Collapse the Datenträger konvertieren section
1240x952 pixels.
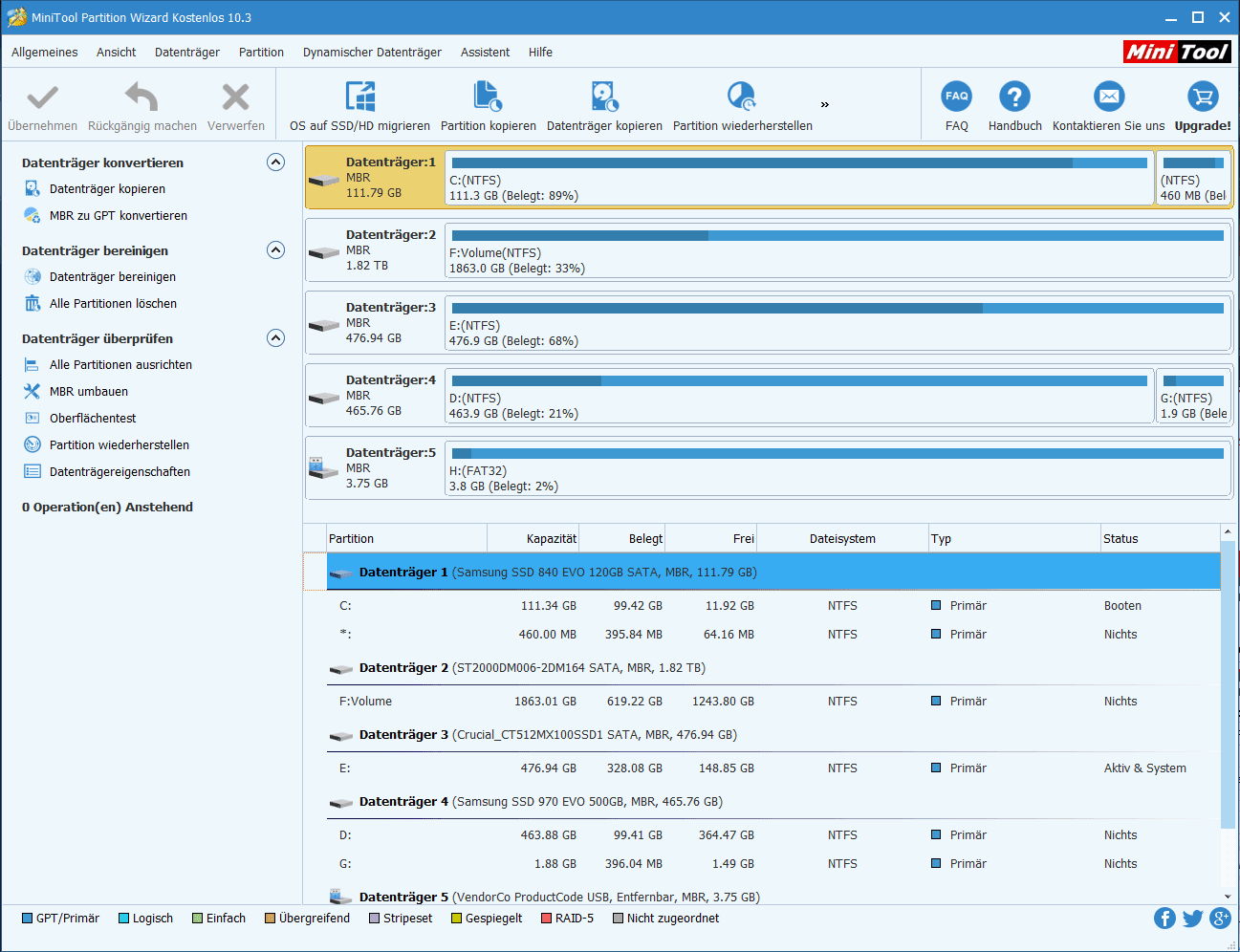tap(275, 162)
